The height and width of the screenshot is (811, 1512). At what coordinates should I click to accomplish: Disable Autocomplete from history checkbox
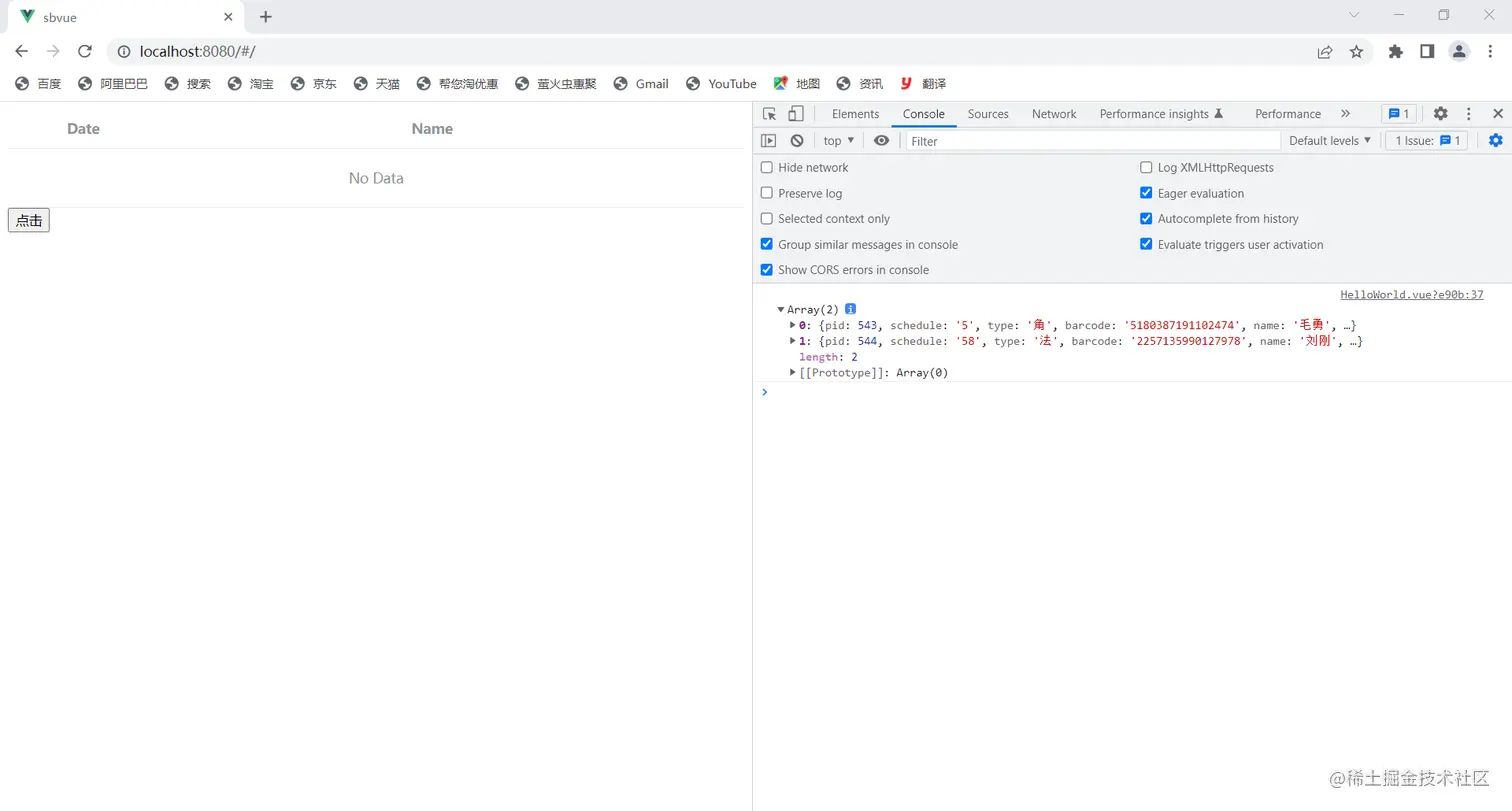[1146, 218]
